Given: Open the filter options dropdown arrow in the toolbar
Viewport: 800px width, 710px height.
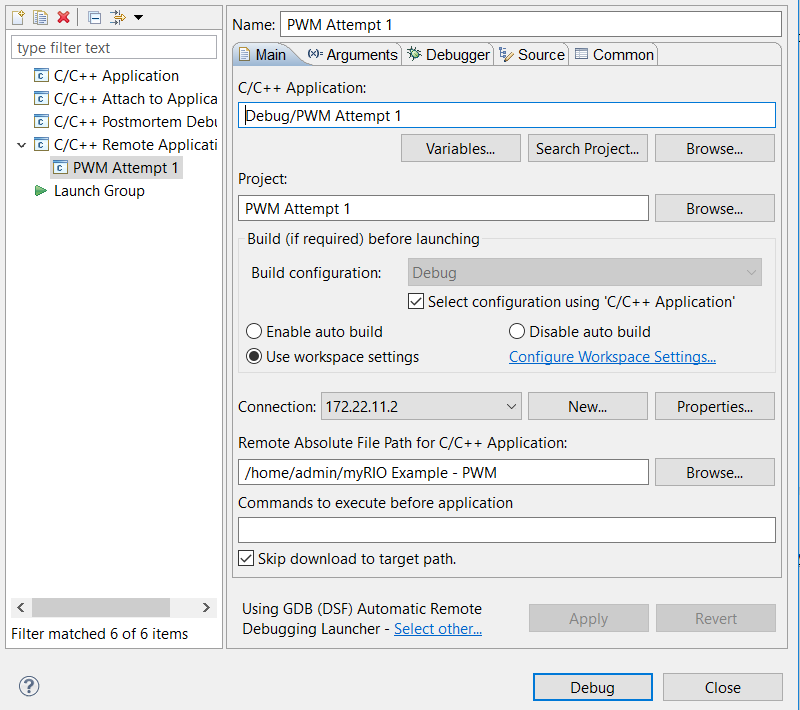Looking at the screenshot, I should point(138,17).
